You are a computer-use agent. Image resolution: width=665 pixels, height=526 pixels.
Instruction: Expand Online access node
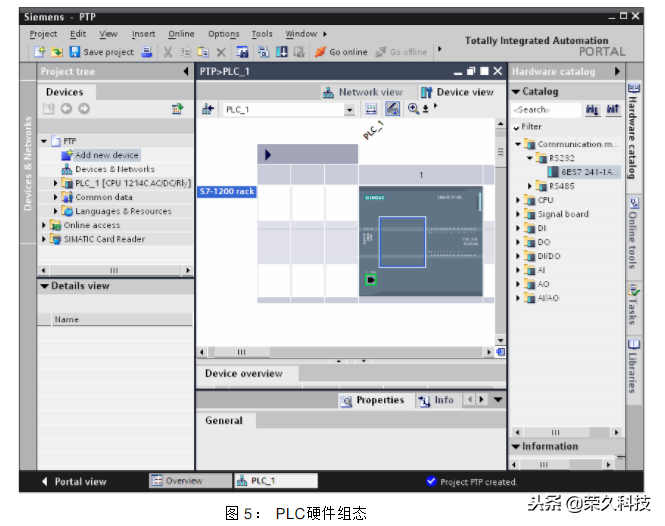pos(44,225)
